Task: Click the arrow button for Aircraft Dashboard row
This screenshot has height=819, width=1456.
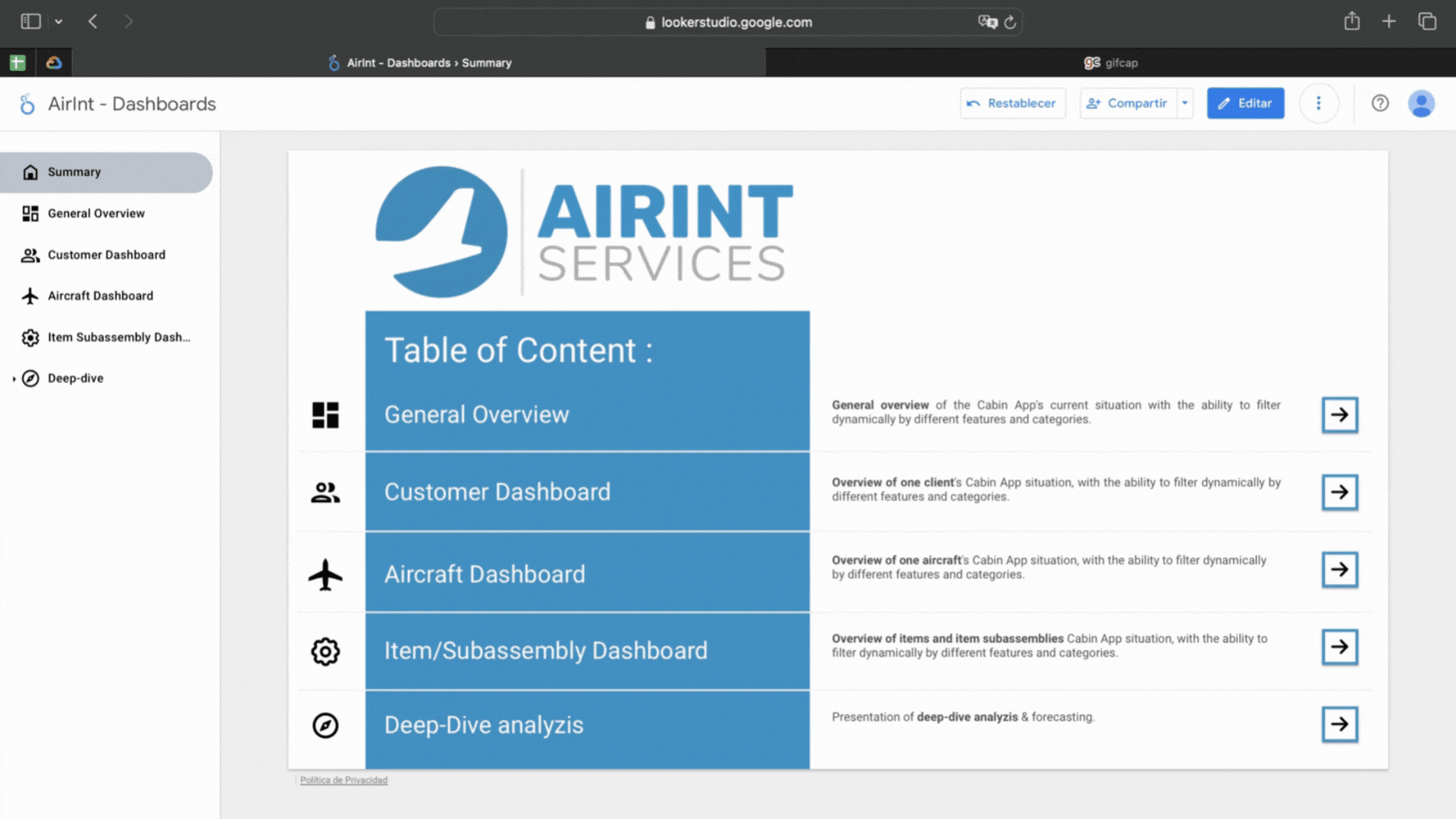Action: [1339, 570]
